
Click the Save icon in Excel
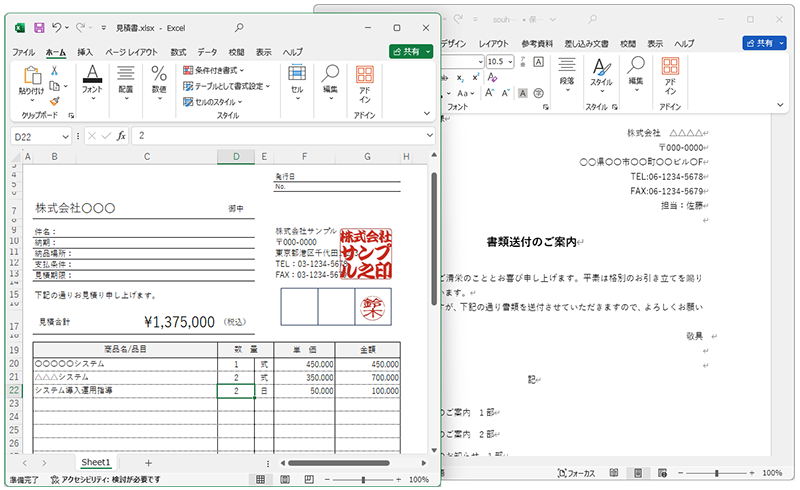(x=38, y=27)
